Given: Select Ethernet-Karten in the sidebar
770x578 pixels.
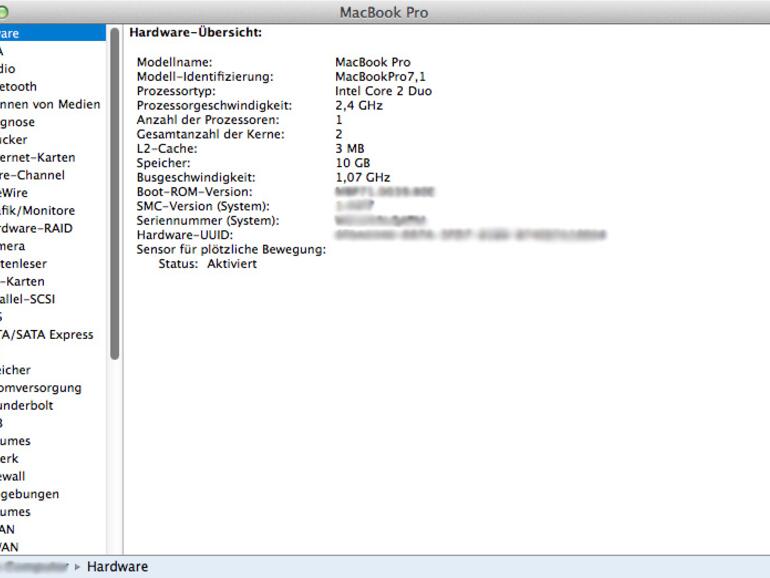Looking at the screenshot, I should coord(38,157).
